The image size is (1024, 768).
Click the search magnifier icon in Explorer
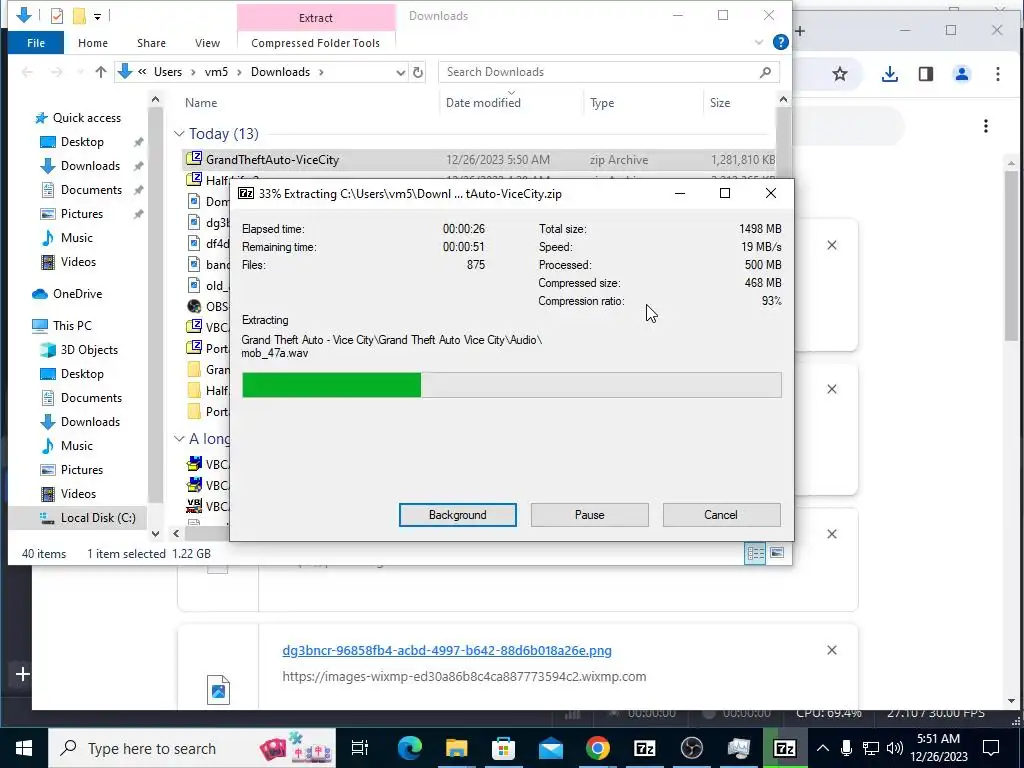pyautogui.click(x=765, y=72)
